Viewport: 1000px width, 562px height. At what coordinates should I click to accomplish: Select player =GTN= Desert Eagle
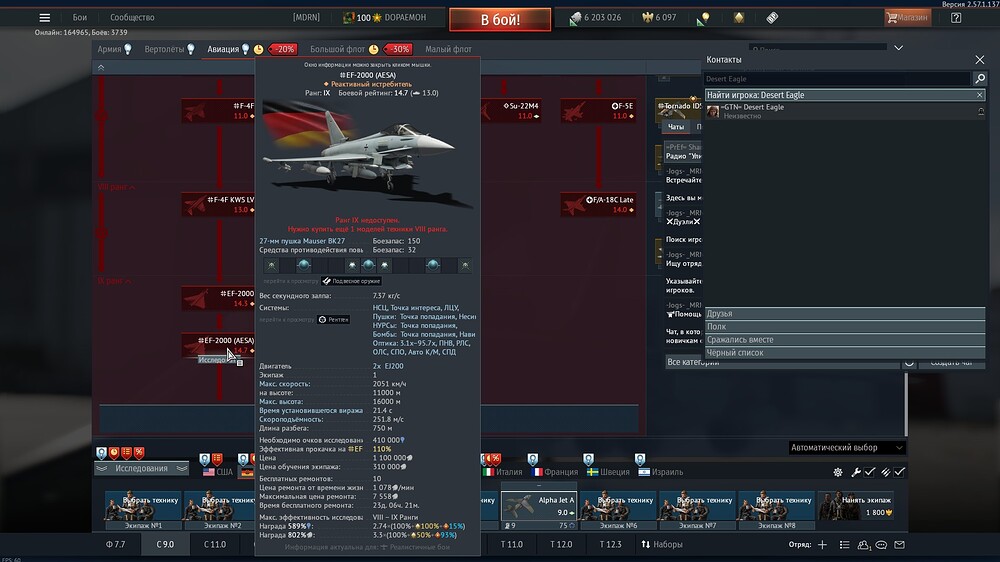tap(845, 111)
